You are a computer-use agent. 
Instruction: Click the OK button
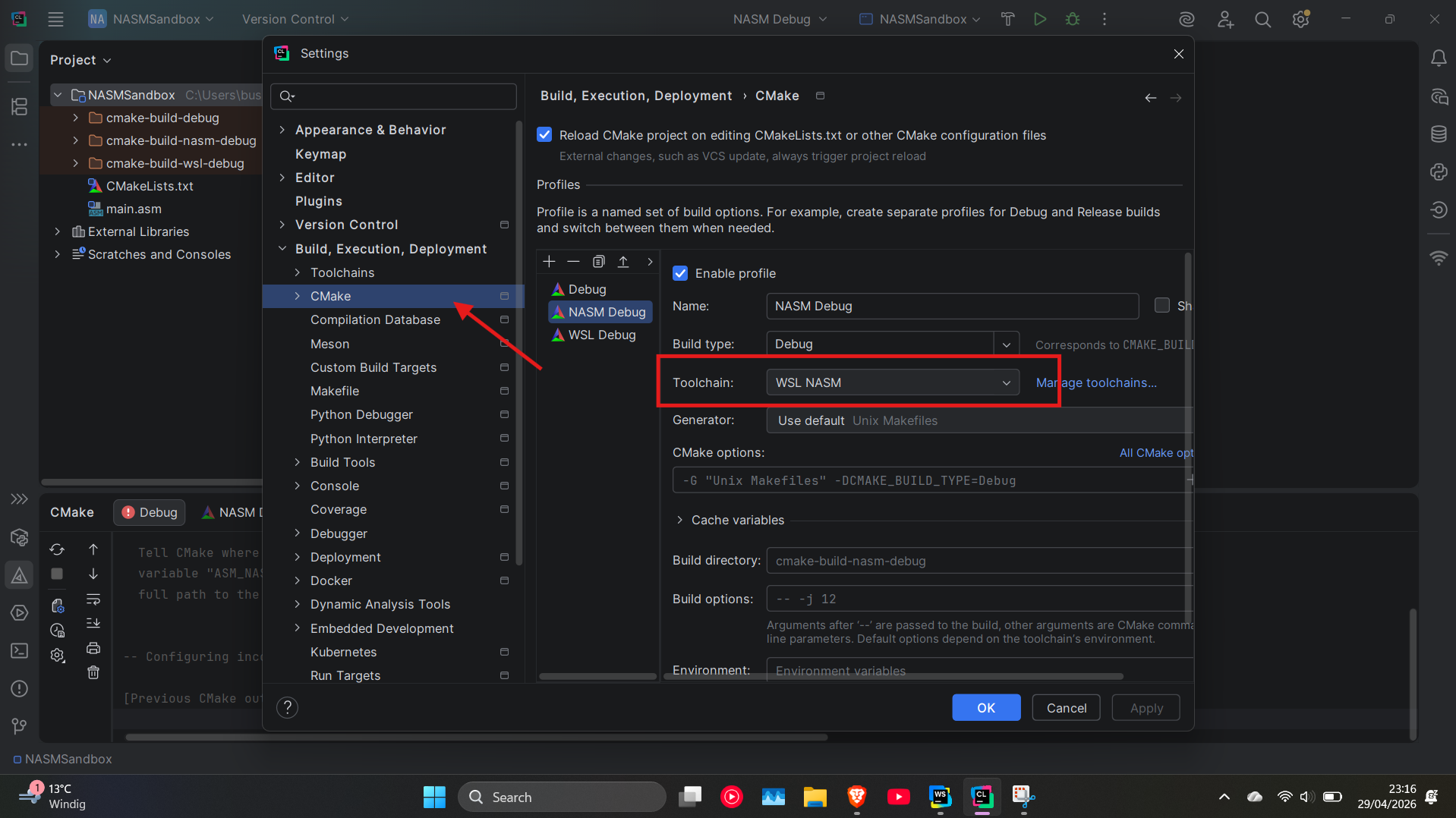tap(986, 708)
